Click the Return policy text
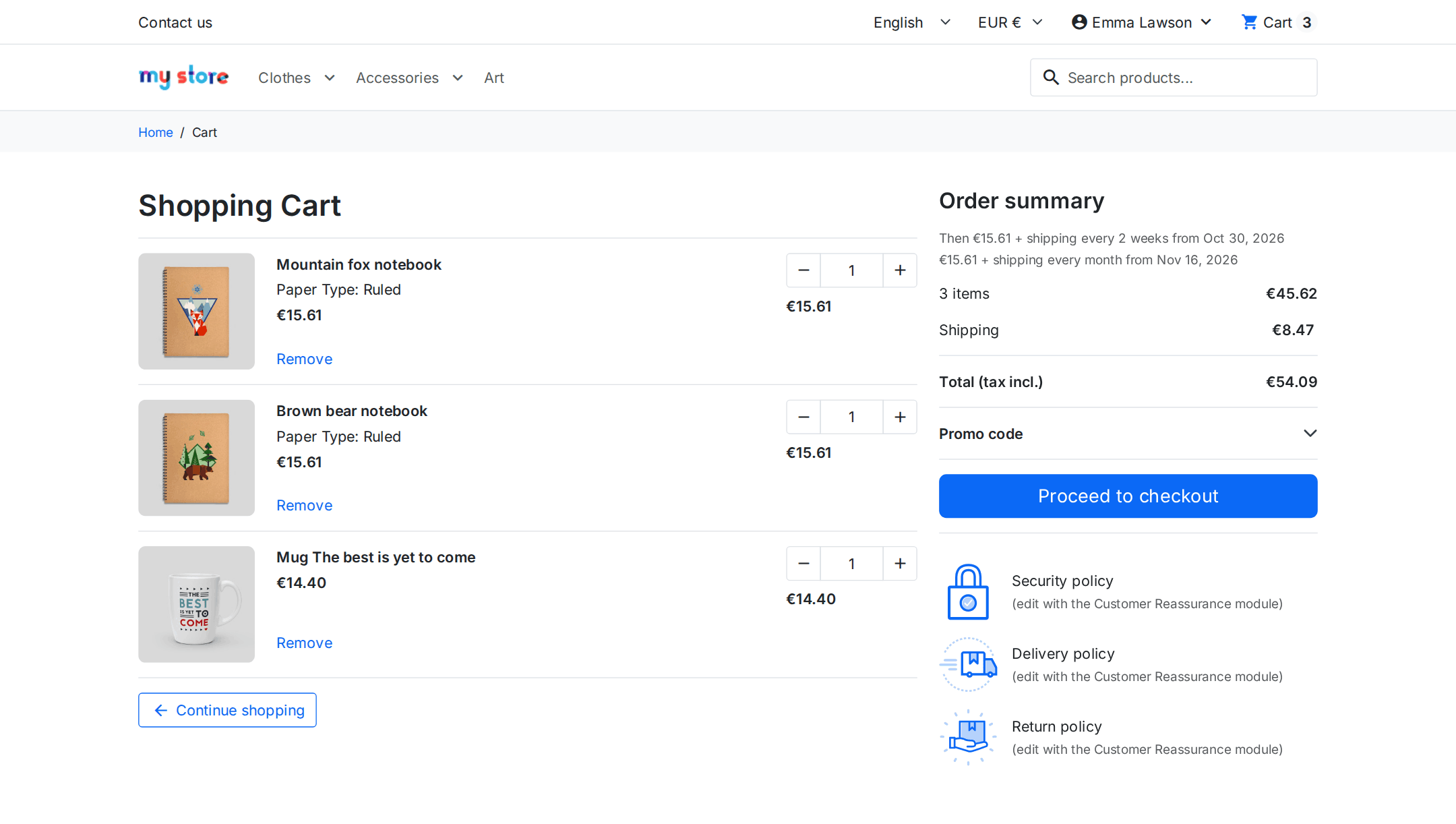 click(1056, 726)
